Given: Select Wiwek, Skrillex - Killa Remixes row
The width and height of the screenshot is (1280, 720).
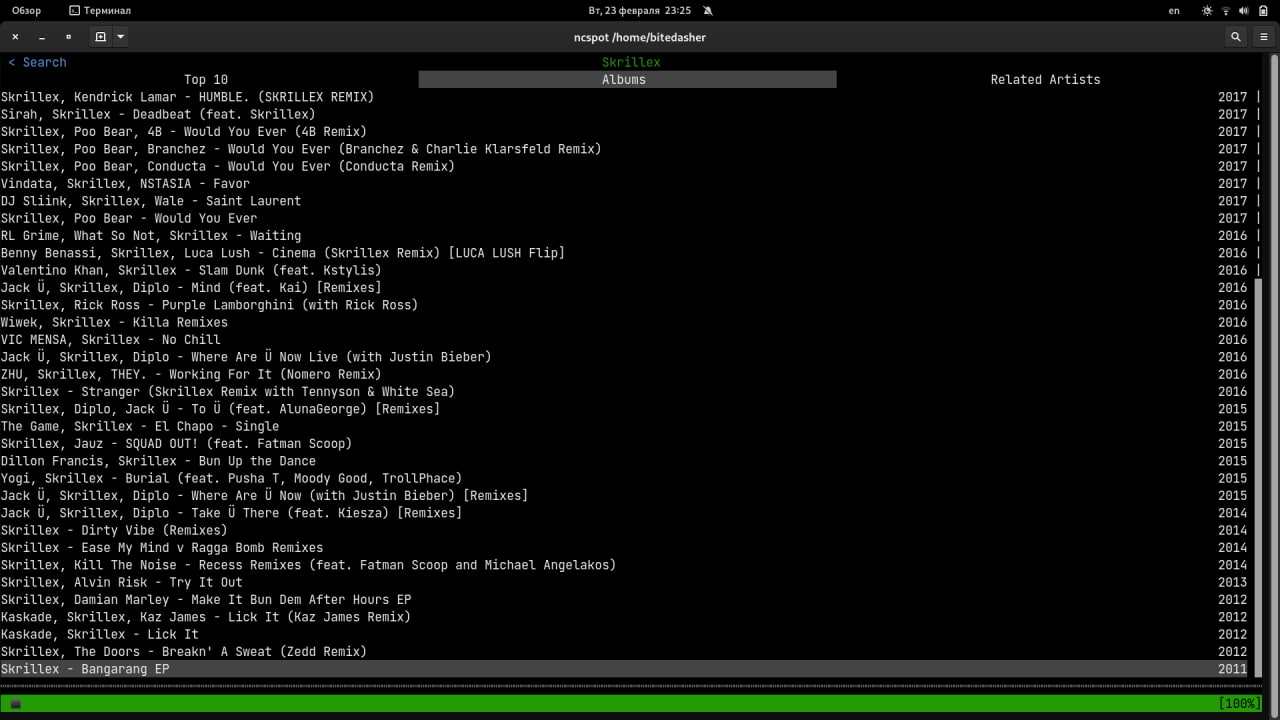Looking at the screenshot, I should pyautogui.click(x=624, y=322).
